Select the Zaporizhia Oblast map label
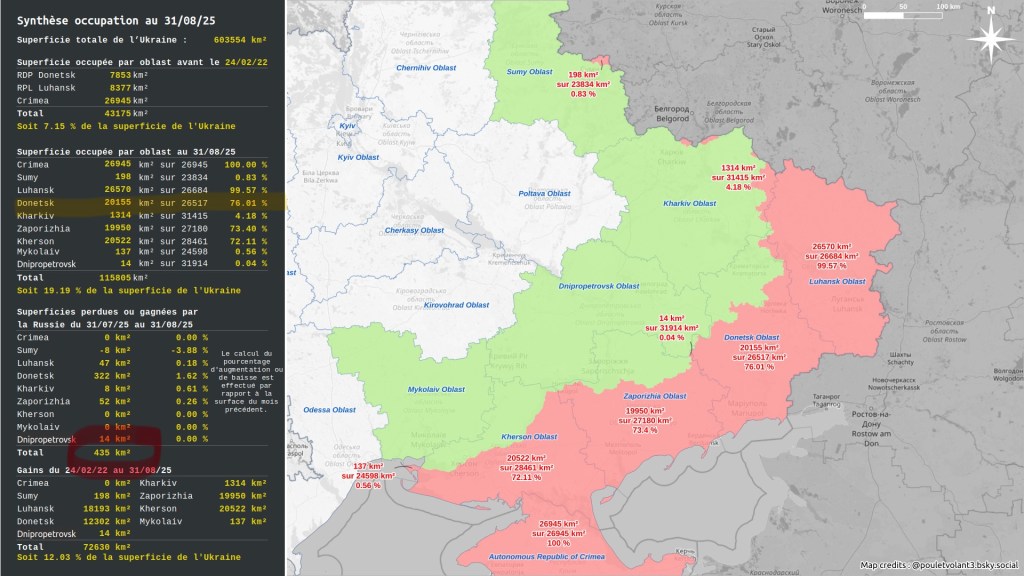 pyautogui.click(x=655, y=396)
